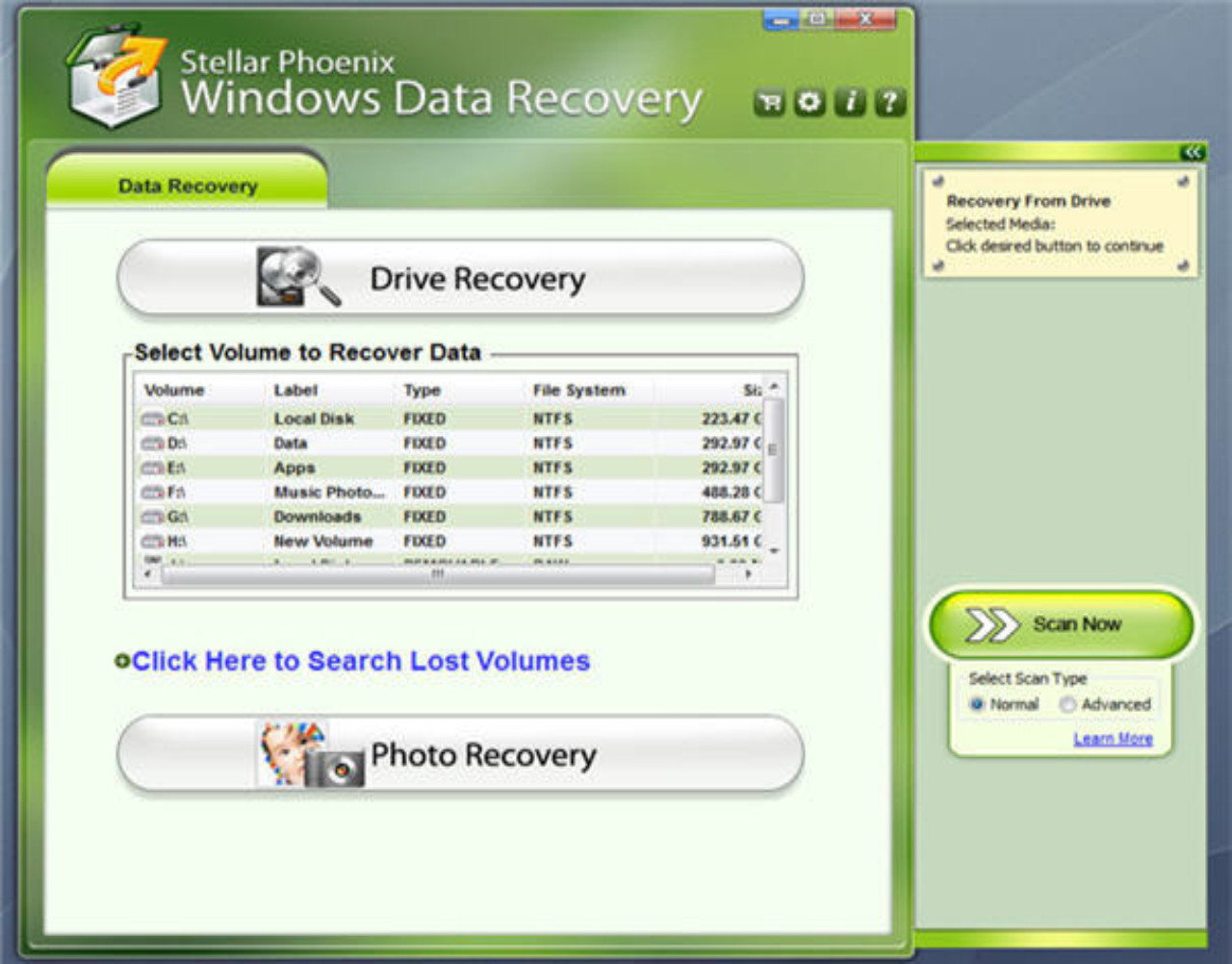Click the hard drive magnifier icon

(x=298, y=277)
